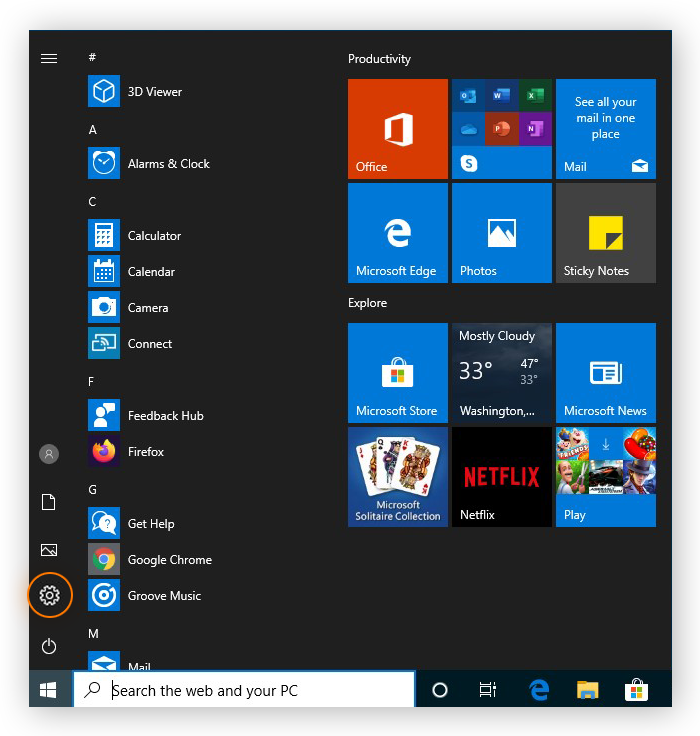
Task: Open the Mostly Cloudy weather tile
Action: pyautogui.click(x=501, y=373)
